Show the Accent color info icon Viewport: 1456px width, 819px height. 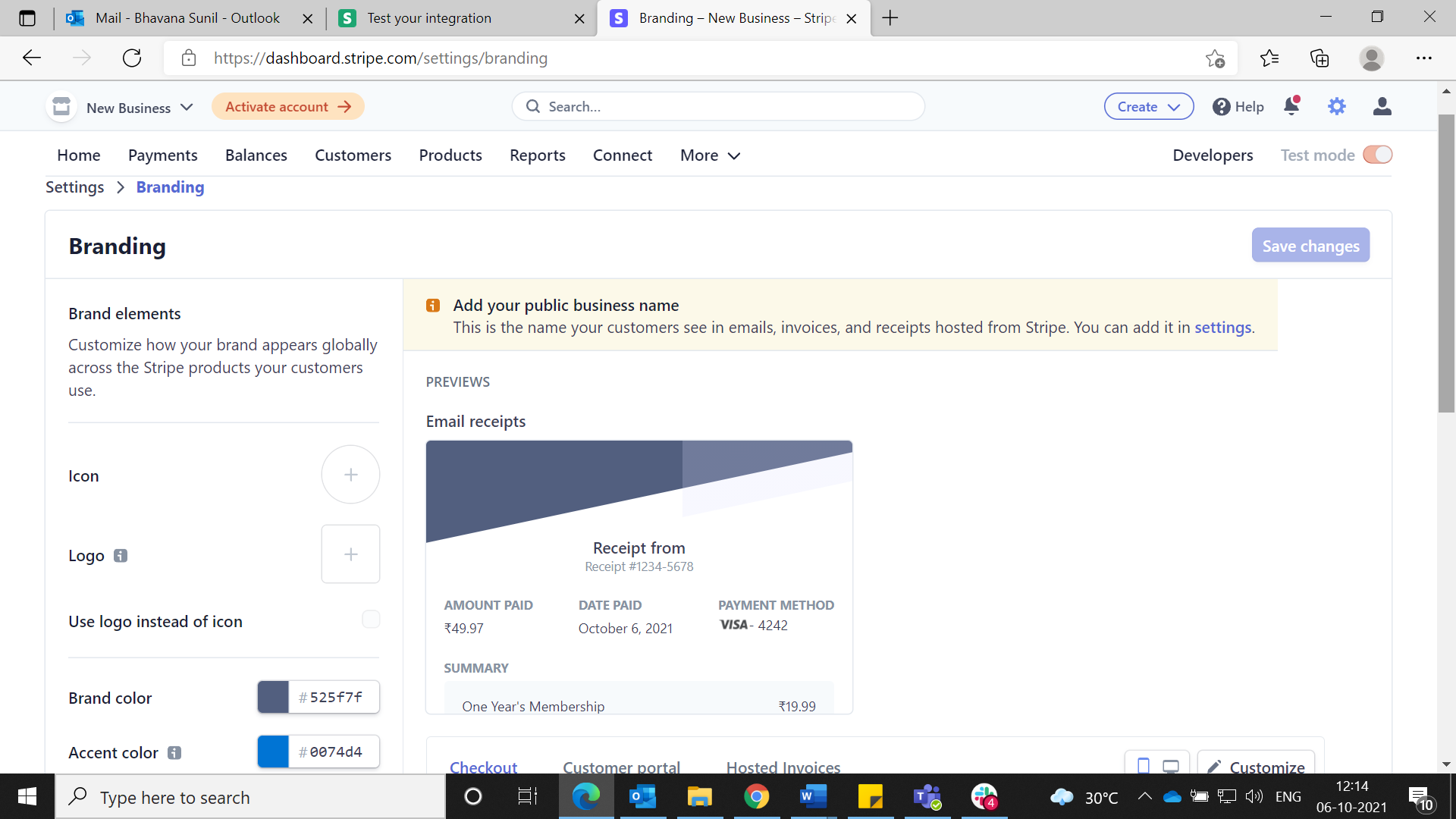coord(174,753)
